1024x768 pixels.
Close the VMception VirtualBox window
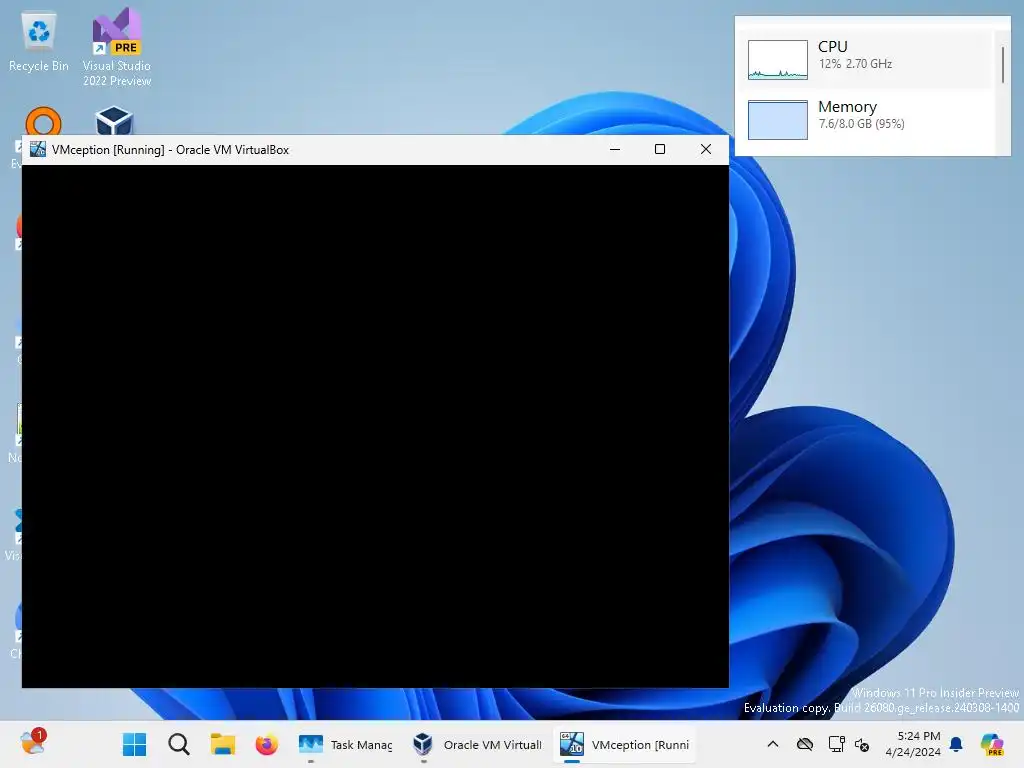[706, 150]
